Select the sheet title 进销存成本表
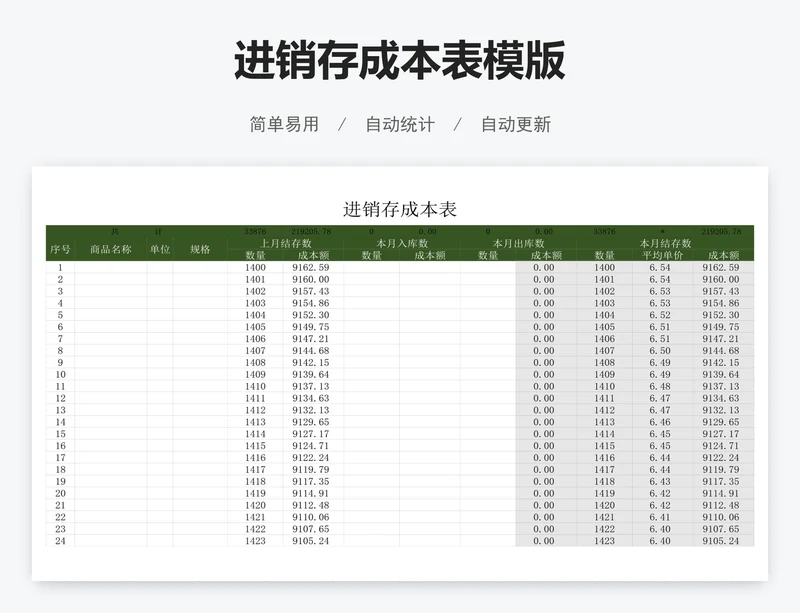Screen dimensions: 800x613 coord(400,209)
